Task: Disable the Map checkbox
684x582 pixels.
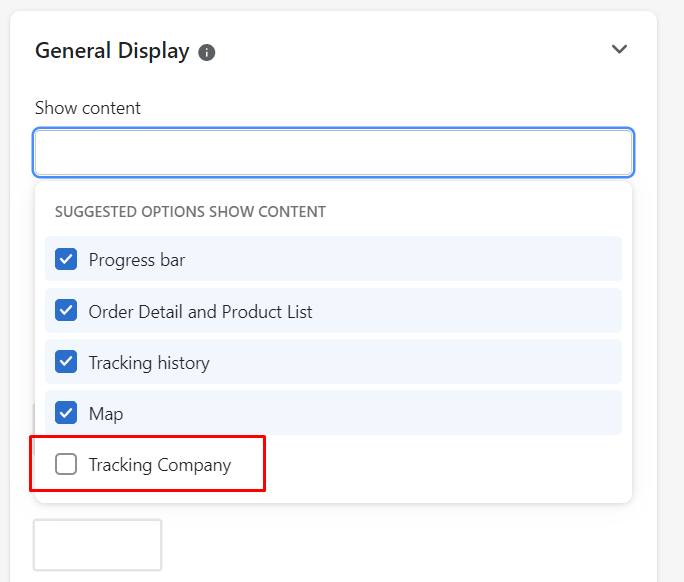Action: click(66, 413)
